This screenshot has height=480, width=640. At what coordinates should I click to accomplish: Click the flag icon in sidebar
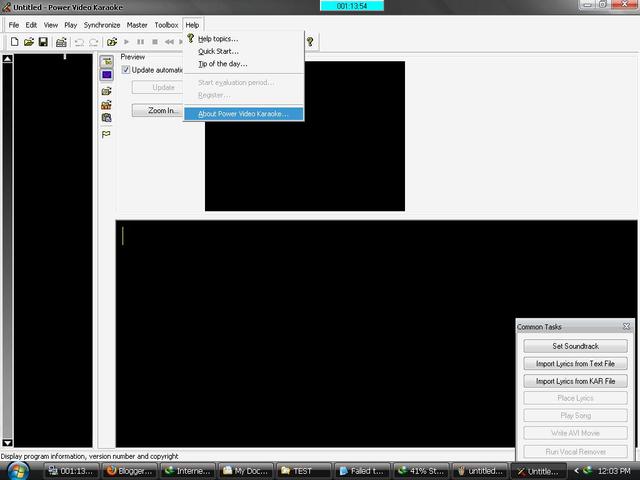click(x=107, y=134)
